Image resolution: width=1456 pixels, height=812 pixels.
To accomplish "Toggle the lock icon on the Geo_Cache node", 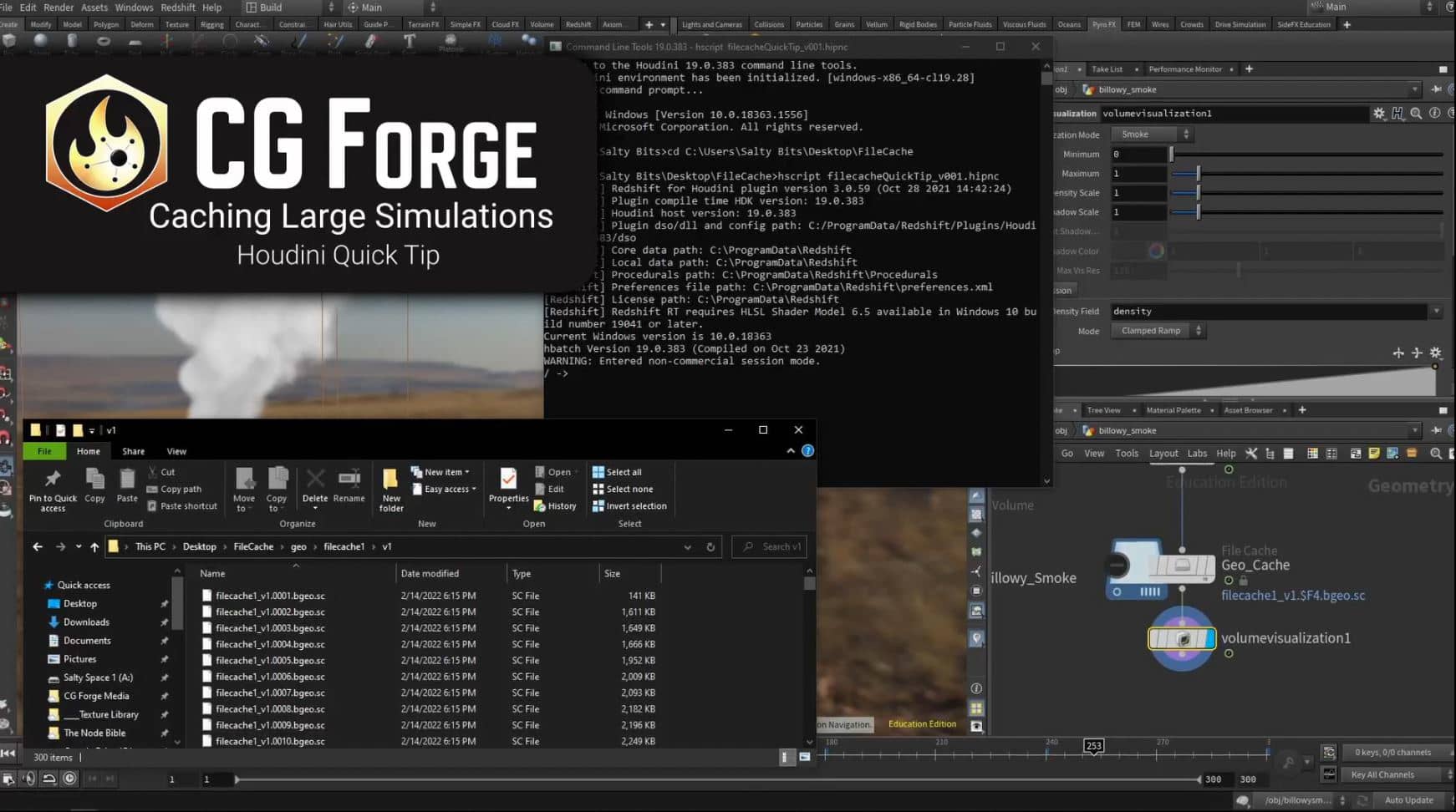I will pos(1244,581).
